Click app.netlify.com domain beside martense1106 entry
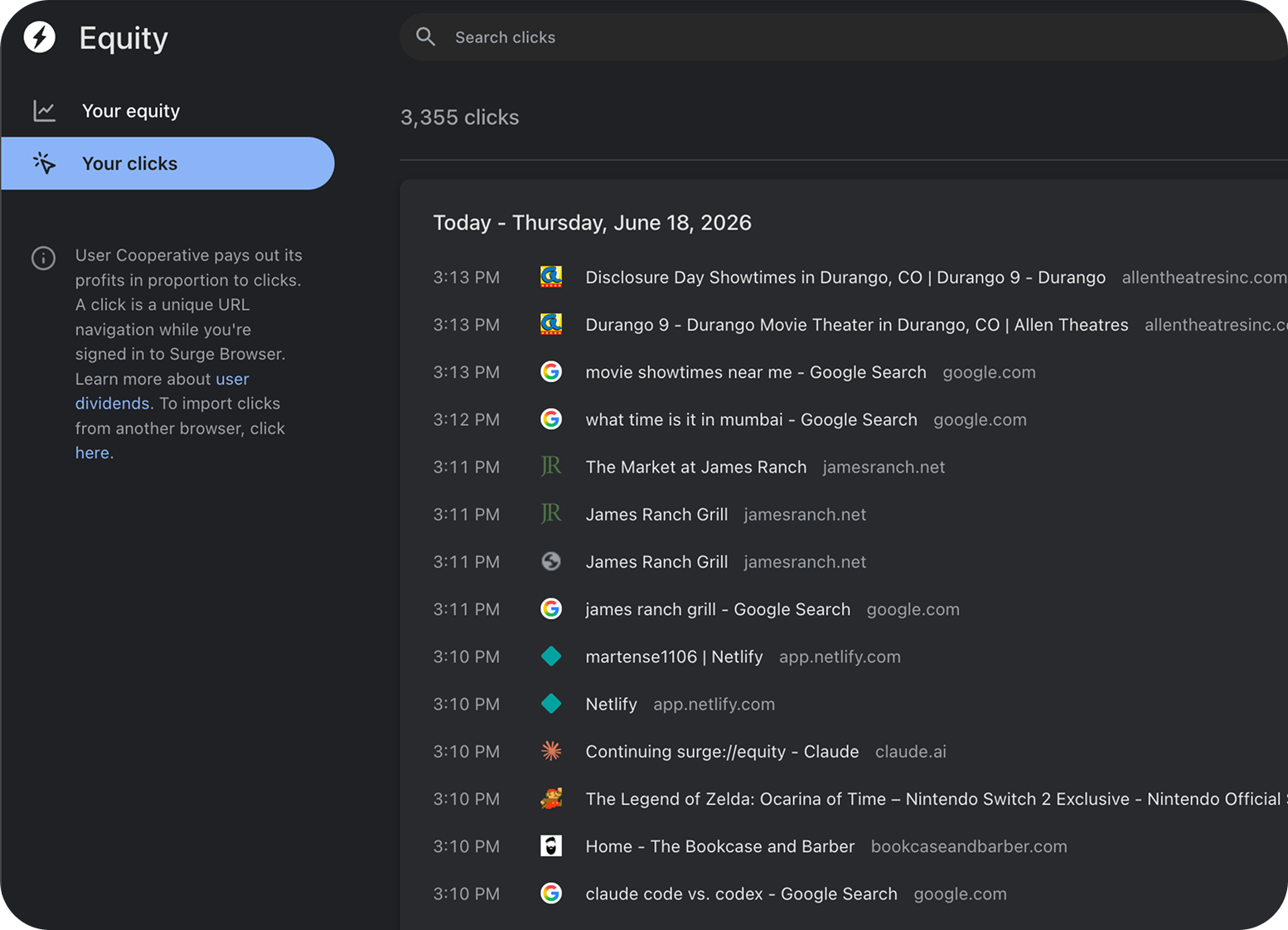1288x930 pixels. click(840, 657)
